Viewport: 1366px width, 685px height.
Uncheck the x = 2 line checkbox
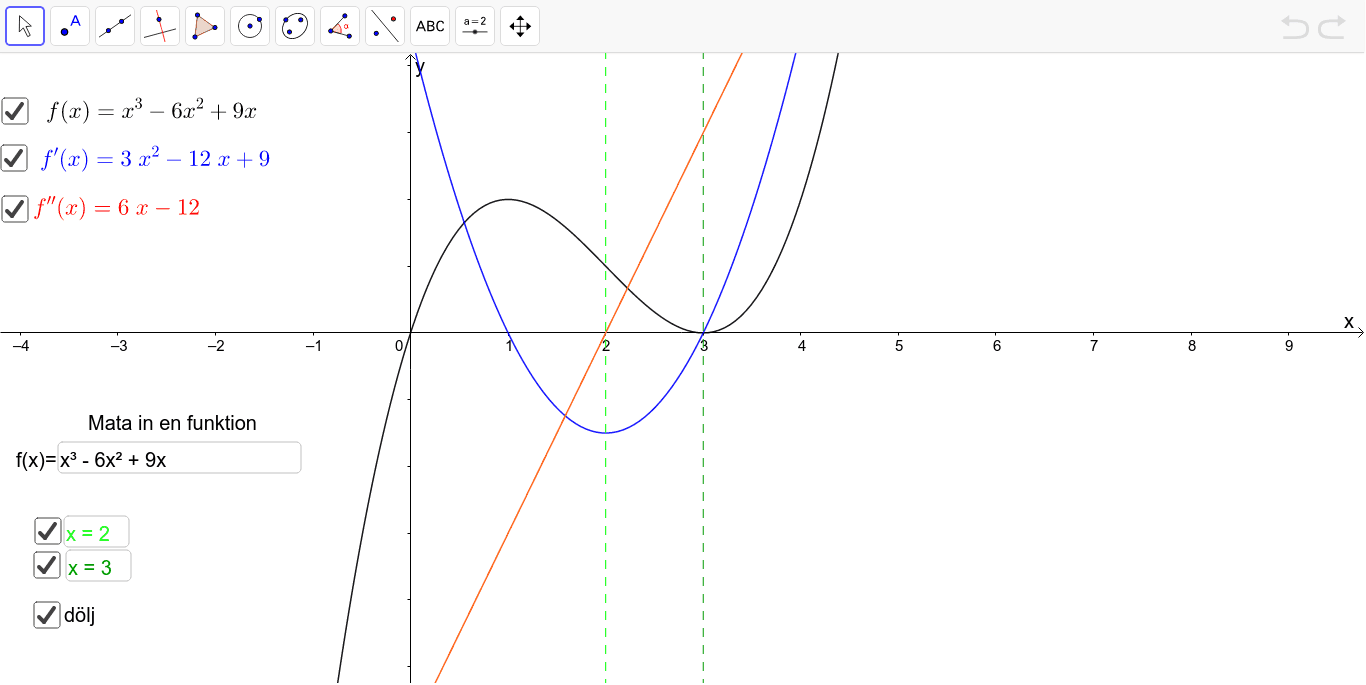pyautogui.click(x=47, y=531)
